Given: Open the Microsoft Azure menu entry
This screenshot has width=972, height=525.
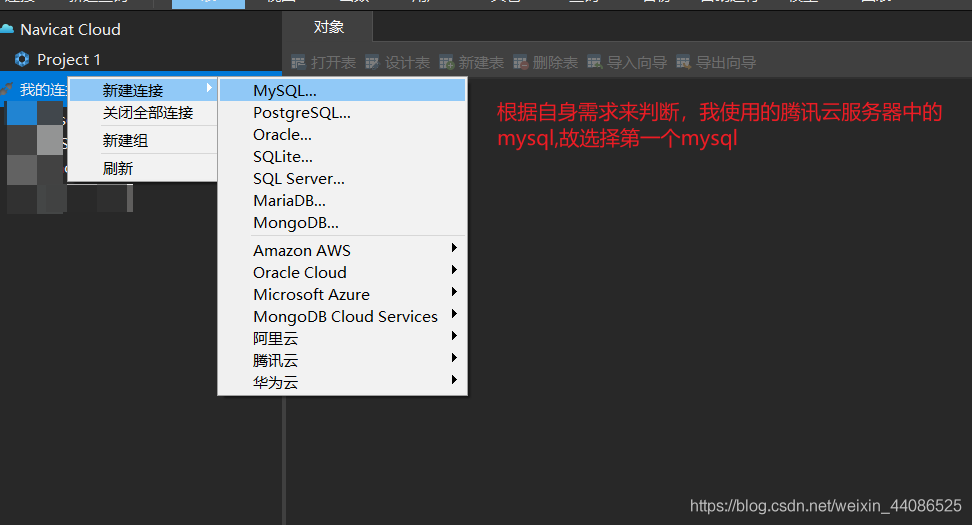Looking at the screenshot, I should (x=342, y=294).
